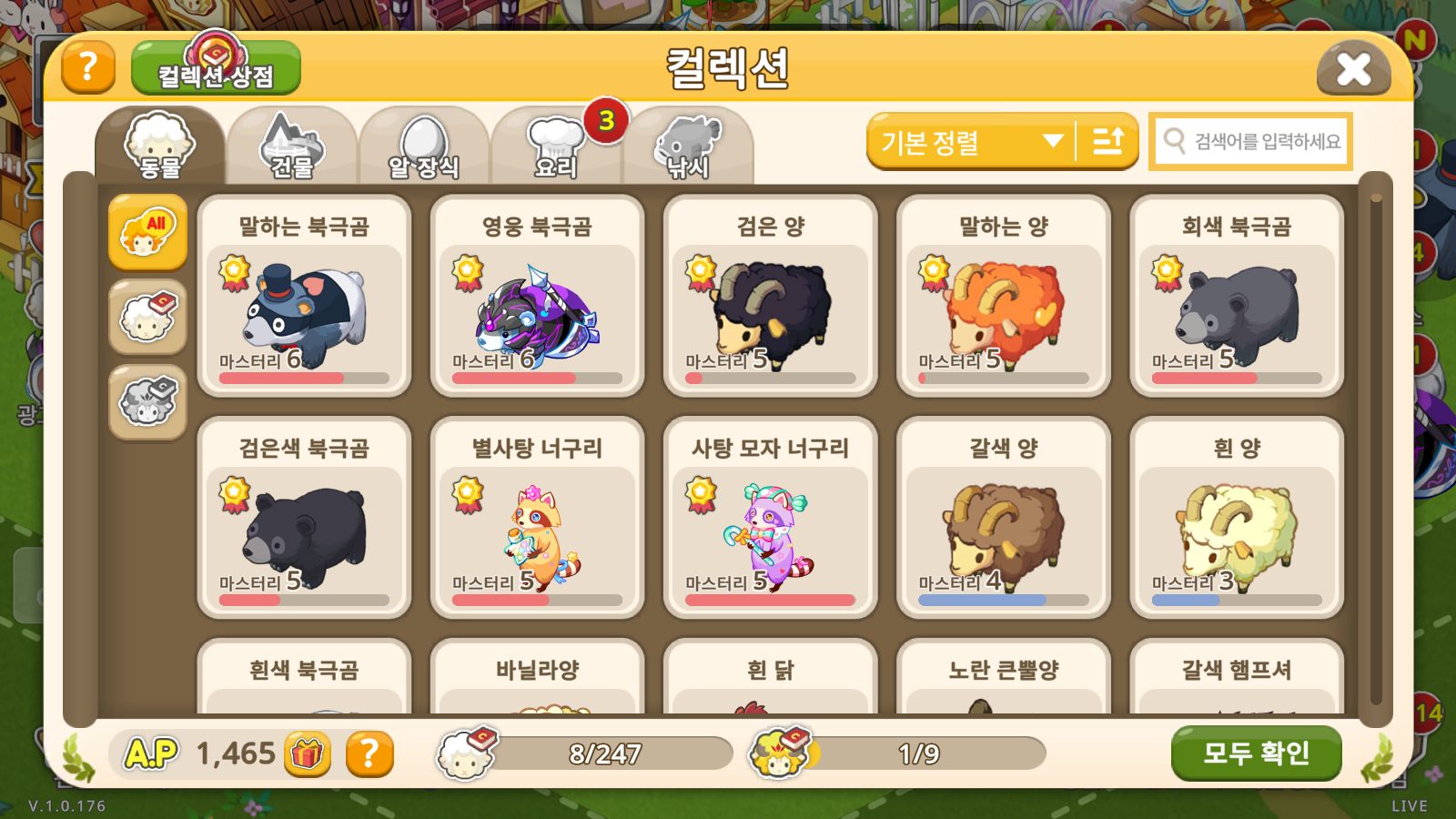Open the 말하는 북극곰 card
This screenshot has height=819, width=1456.
pos(304,296)
